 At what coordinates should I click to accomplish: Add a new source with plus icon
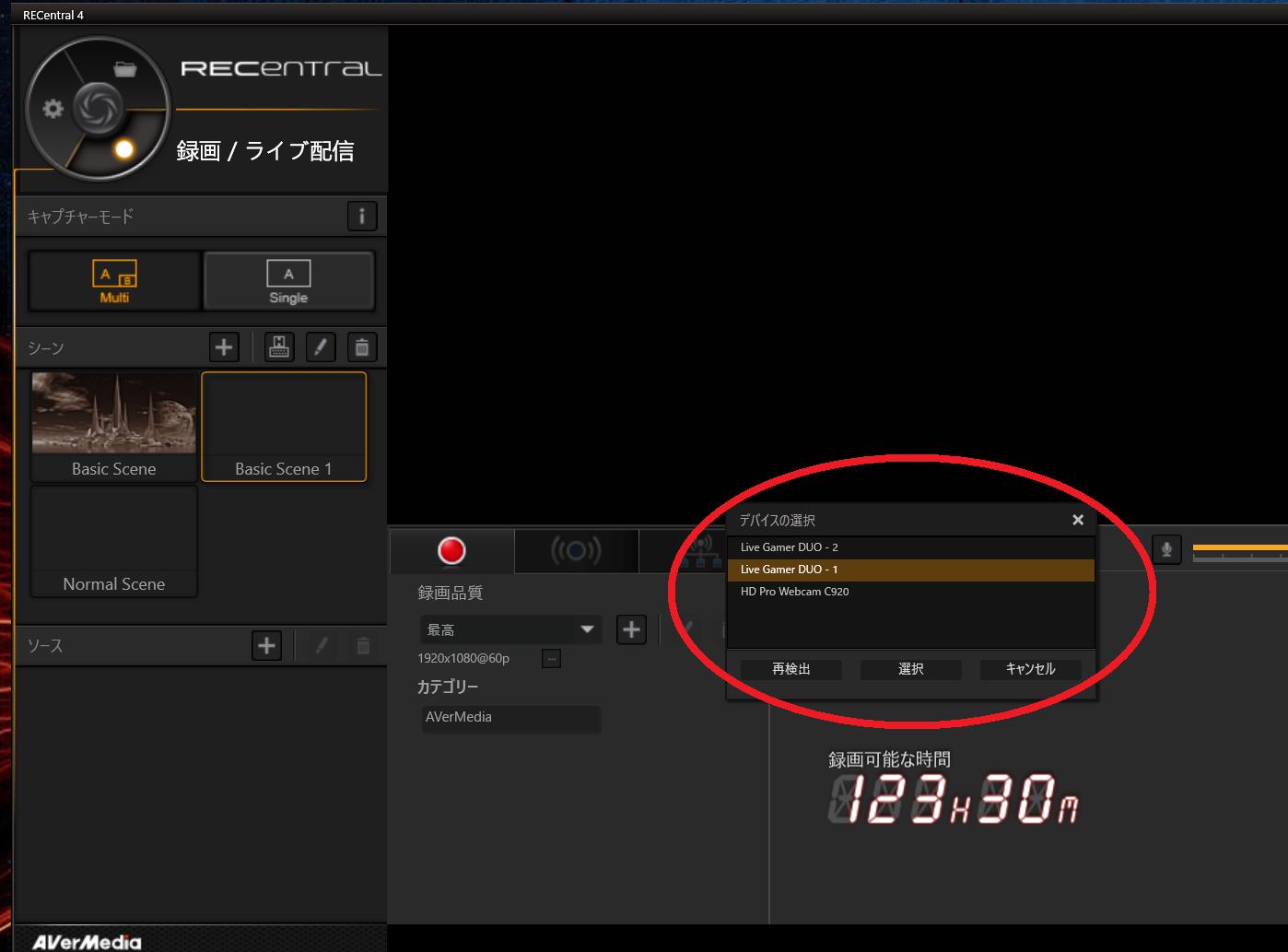click(266, 645)
